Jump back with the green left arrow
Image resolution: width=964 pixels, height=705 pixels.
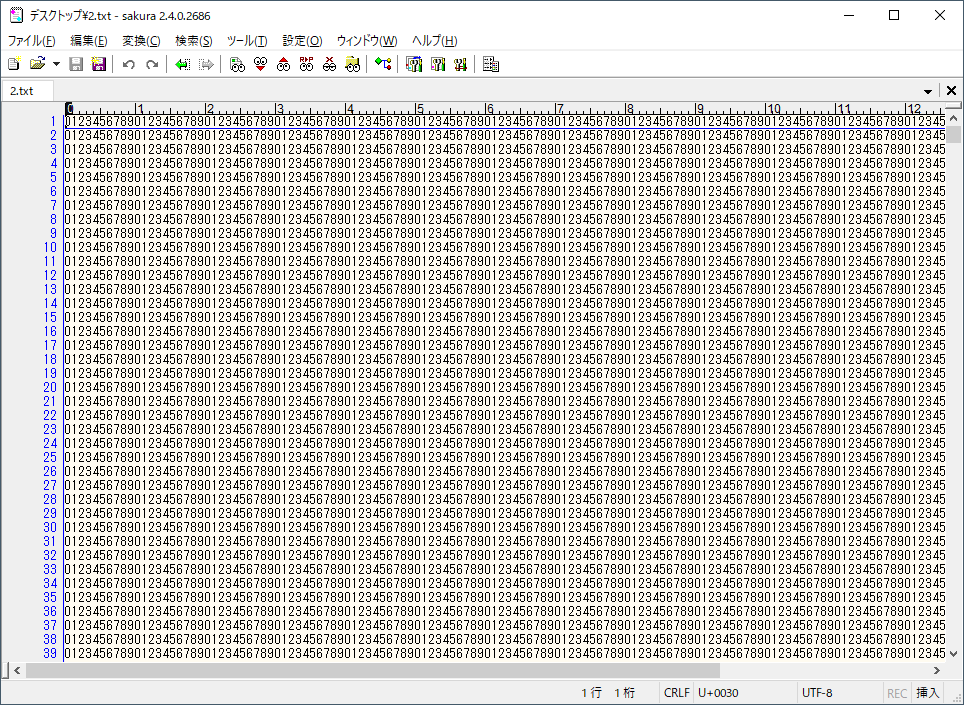coord(183,64)
